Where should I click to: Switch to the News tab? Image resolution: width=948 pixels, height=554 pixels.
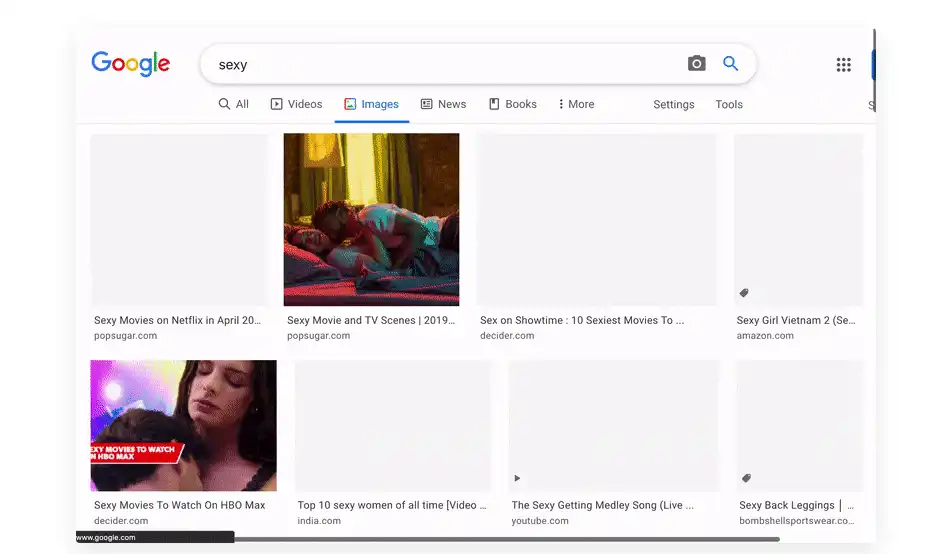(x=443, y=104)
